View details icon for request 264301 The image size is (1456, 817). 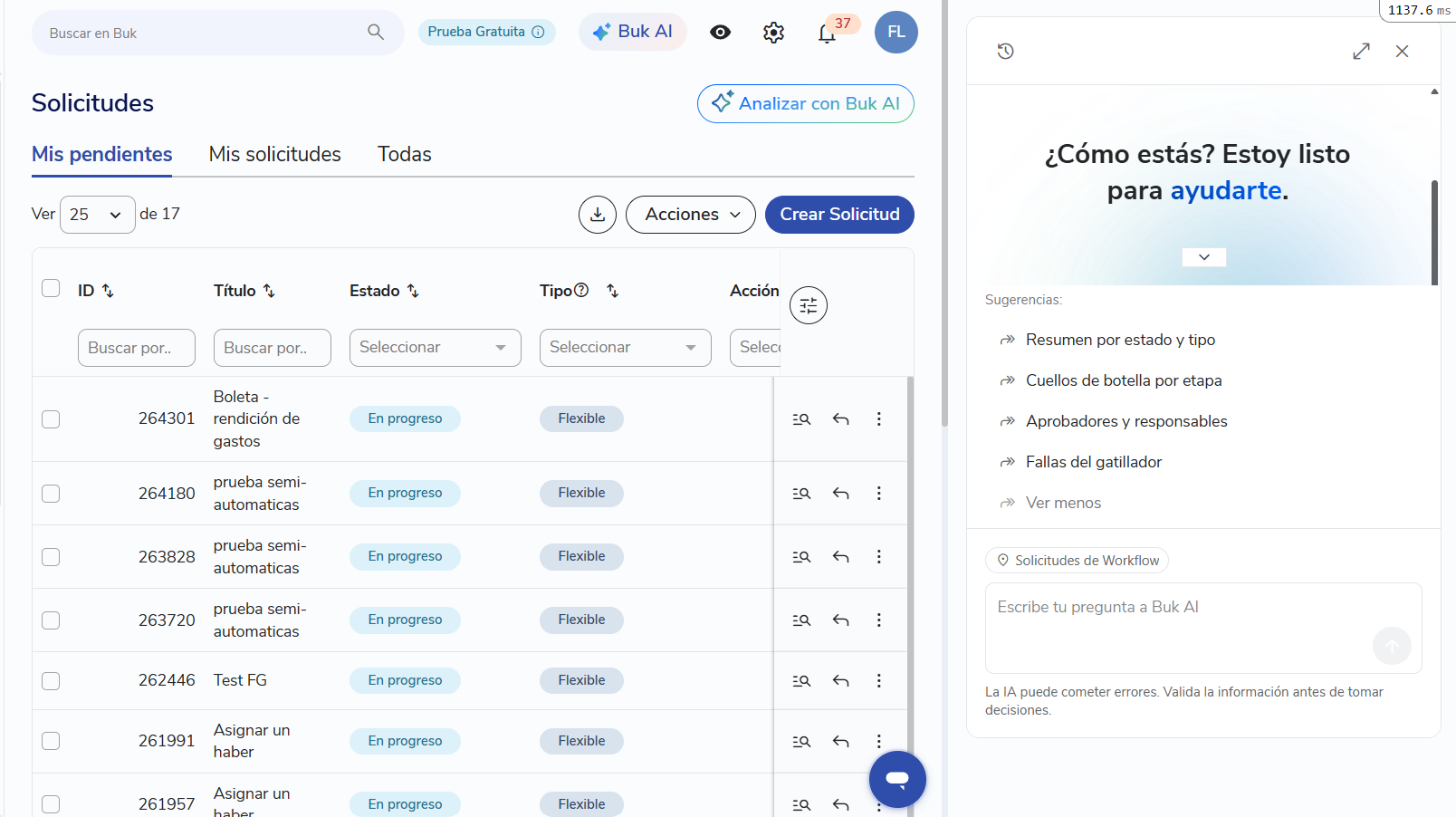pos(801,419)
